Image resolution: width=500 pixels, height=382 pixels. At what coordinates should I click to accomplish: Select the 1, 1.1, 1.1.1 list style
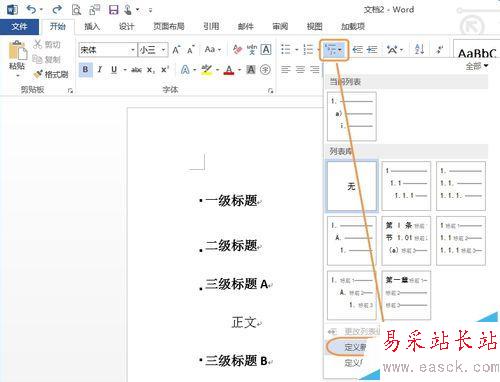pyautogui.click(x=406, y=186)
